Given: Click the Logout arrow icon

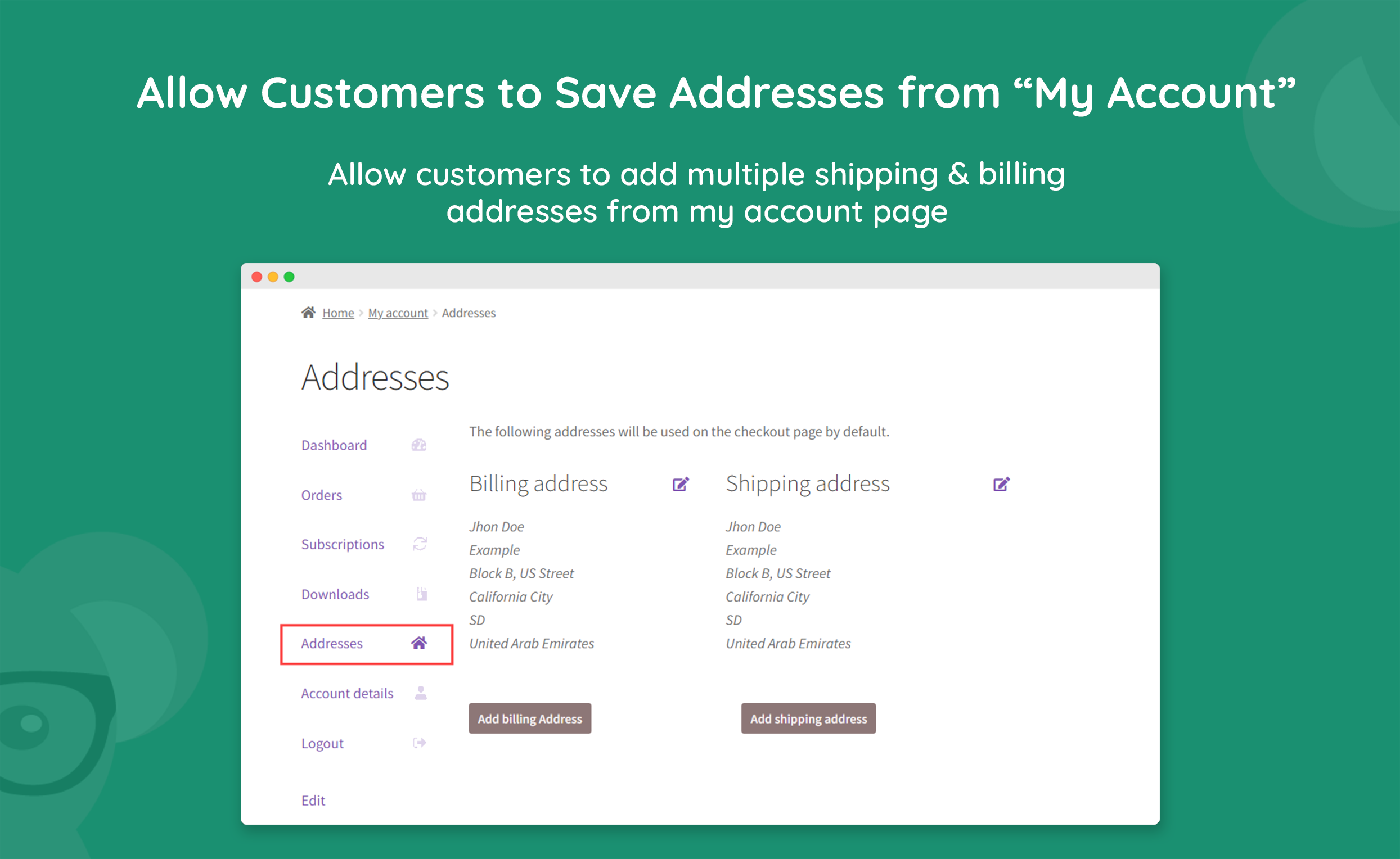Looking at the screenshot, I should pos(420,743).
